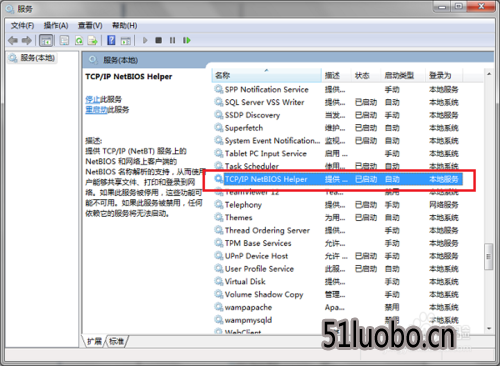Click the 停止 link to stop service
The height and width of the screenshot is (366, 500).
93,99
